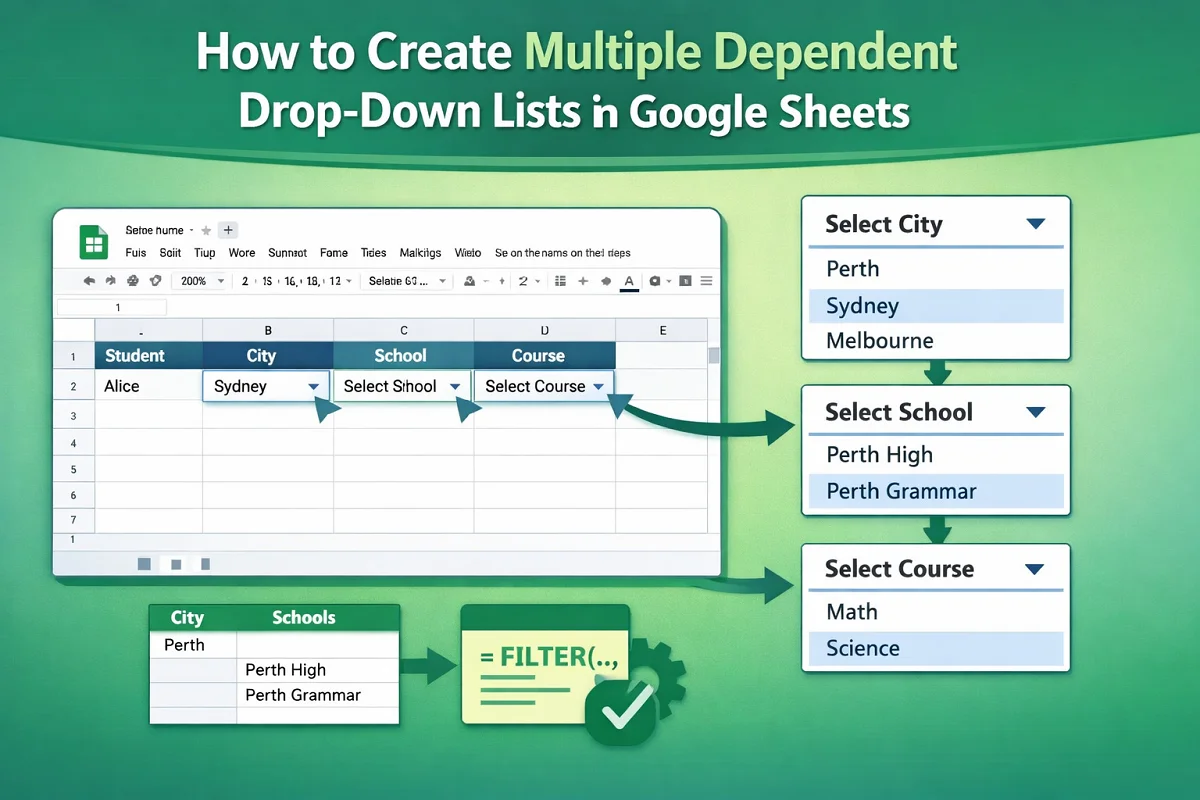Image resolution: width=1200 pixels, height=800 pixels.
Task: Collapse the Select City list header arrow
Action: click(x=1036, y=224)
